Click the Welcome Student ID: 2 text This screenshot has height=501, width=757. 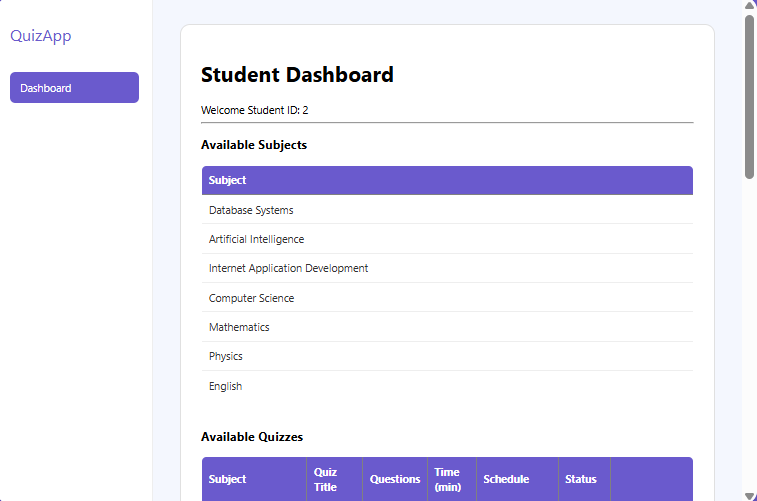(x=254, y=110)
